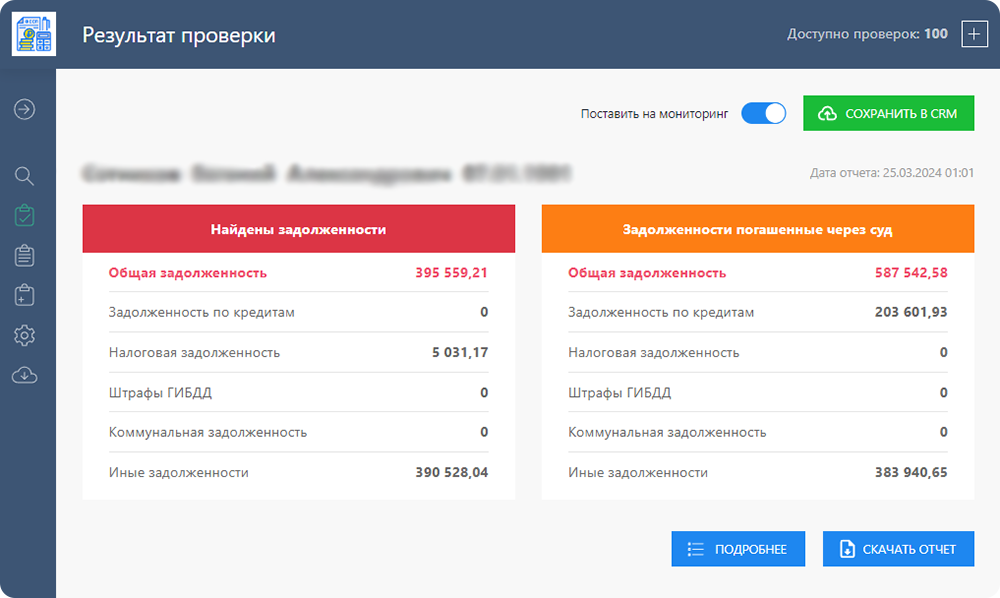Viewport: 1000px width, 598px height.
Task: Open search via the magnifier sidebar icon
Action: point(25,176)
